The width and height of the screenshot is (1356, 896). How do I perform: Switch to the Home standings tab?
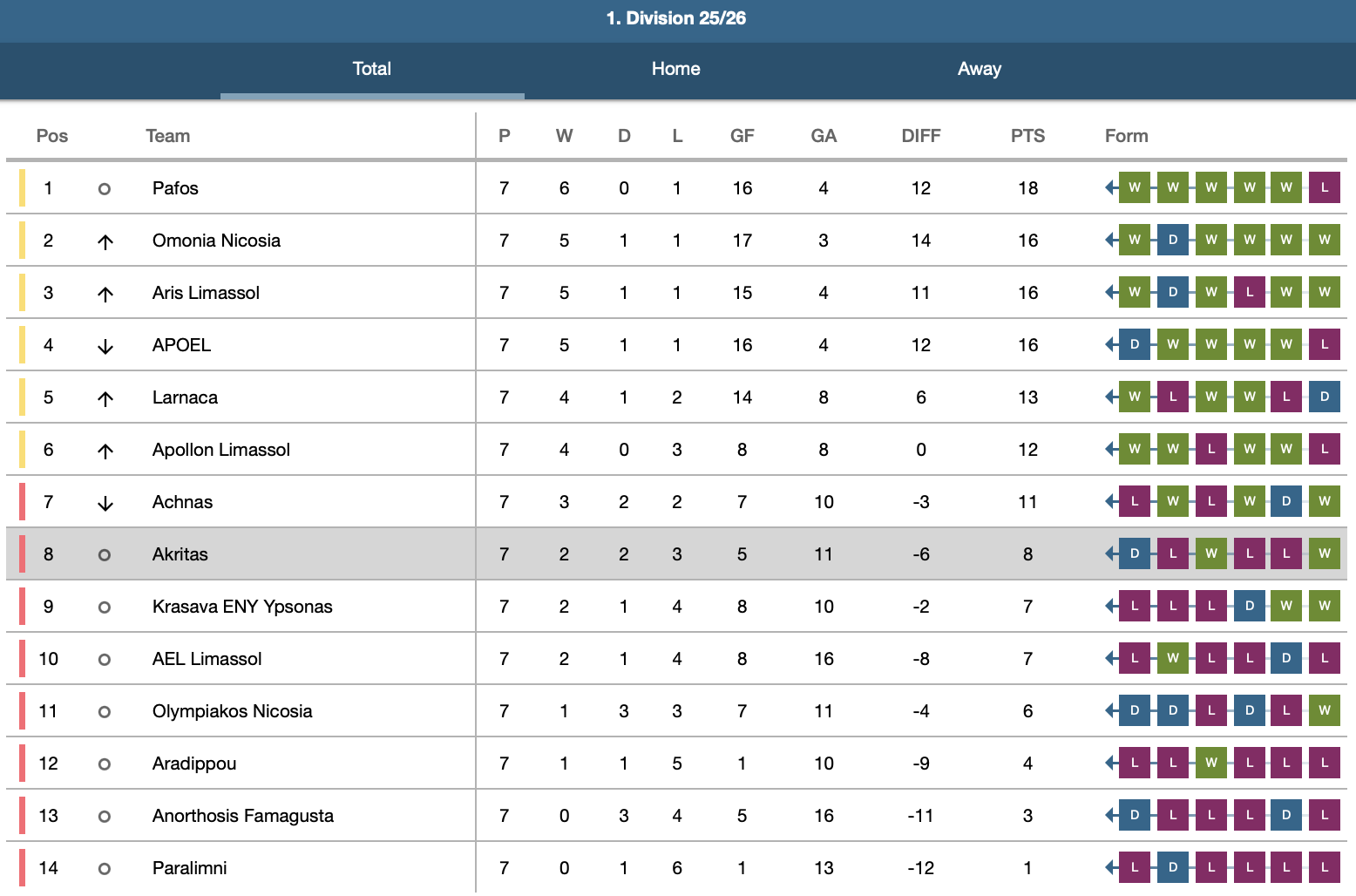point(675,69)
